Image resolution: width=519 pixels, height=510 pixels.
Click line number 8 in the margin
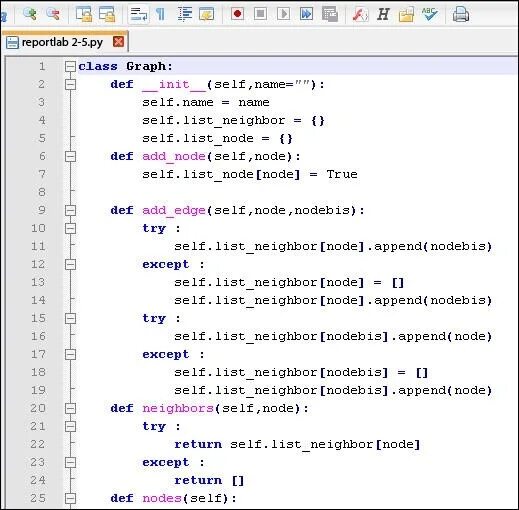pyautogui.click(x=42, y=192)
